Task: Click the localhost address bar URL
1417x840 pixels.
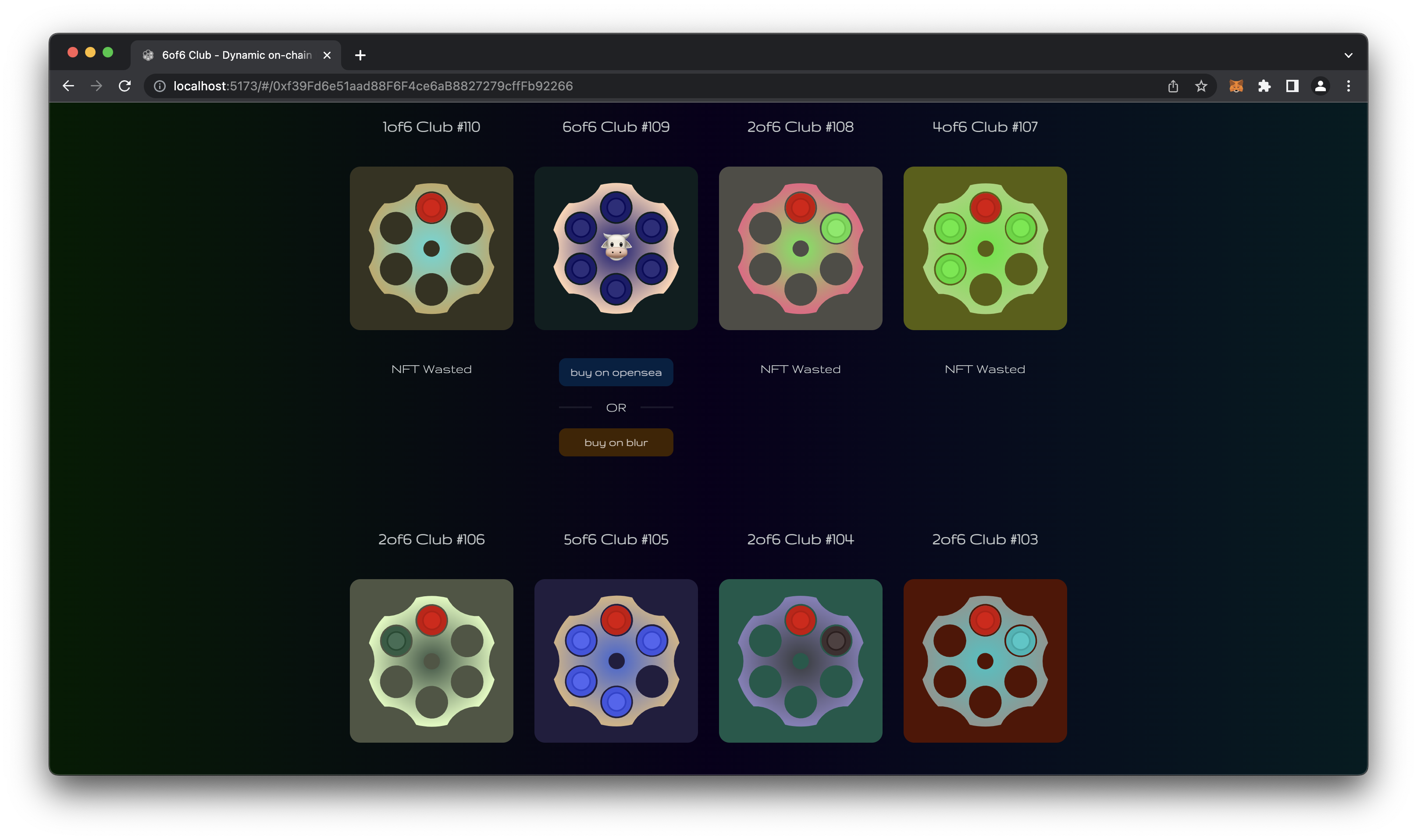Action: tap(374, 86)
